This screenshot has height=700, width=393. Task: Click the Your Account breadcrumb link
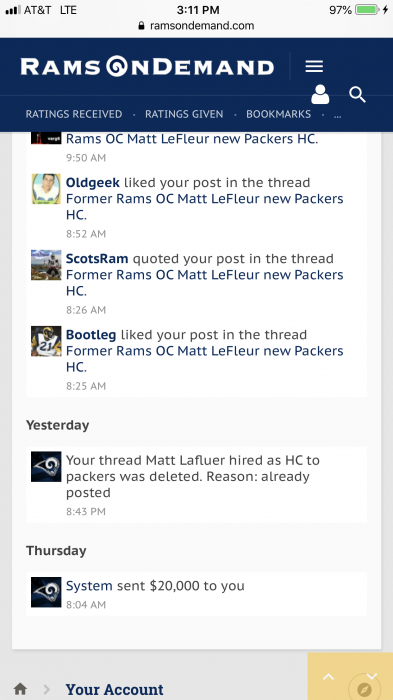click(114, 689)
